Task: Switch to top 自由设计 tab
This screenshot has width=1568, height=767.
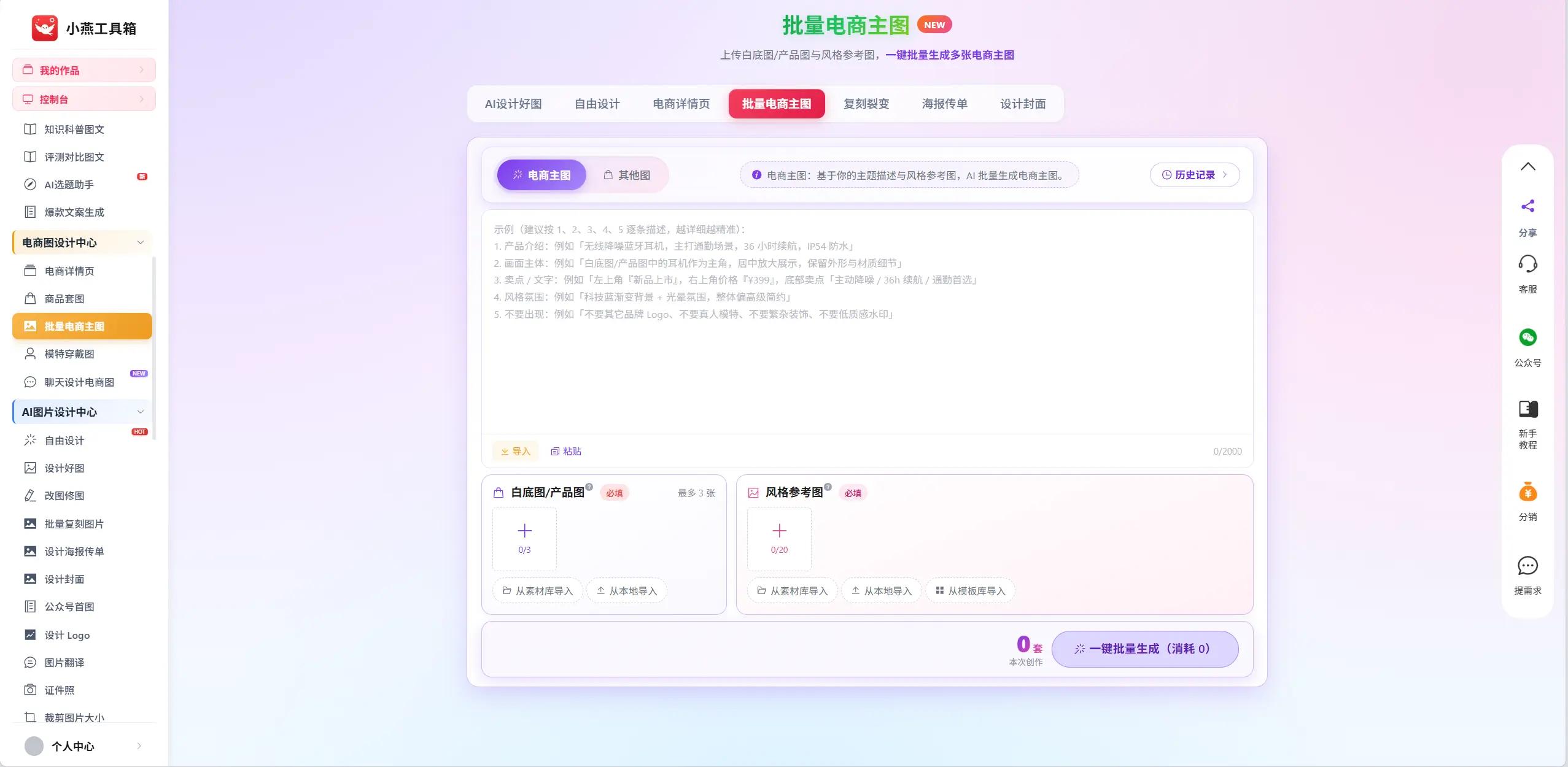Action: click(597, 104)
